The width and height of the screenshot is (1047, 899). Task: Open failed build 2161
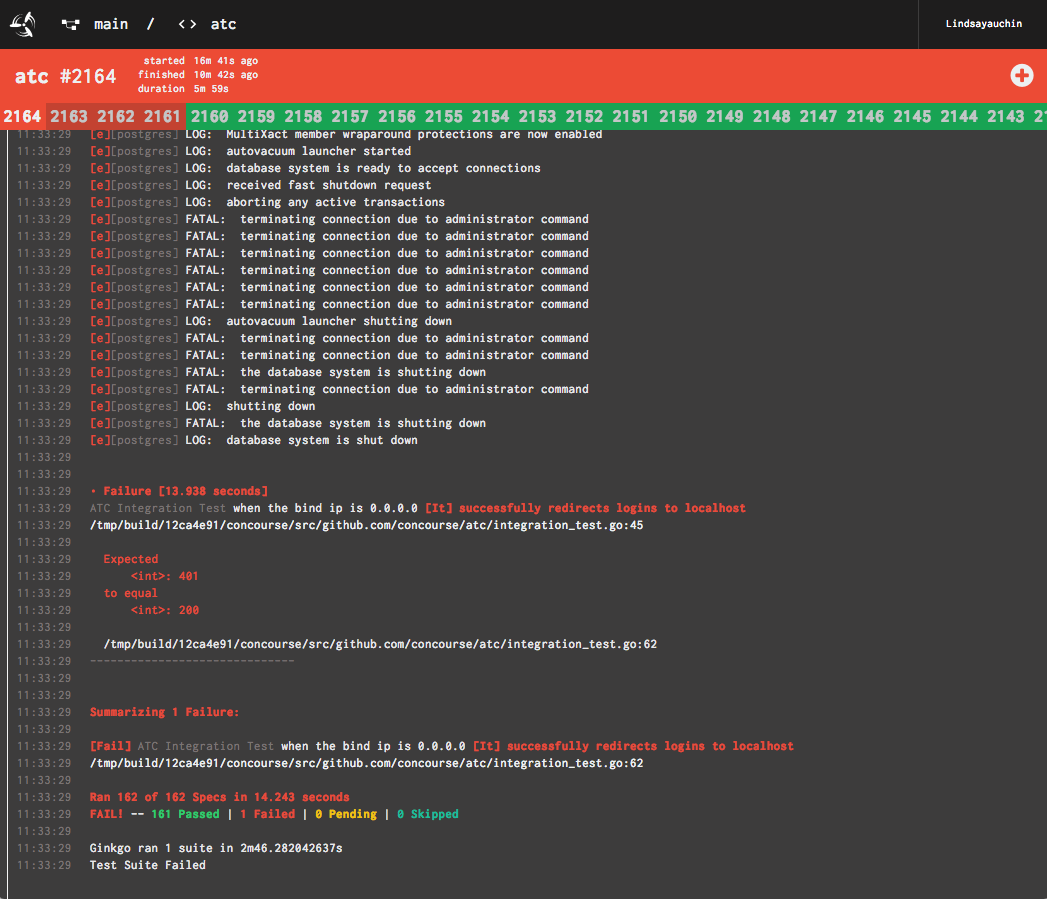[x=162, y=116]
